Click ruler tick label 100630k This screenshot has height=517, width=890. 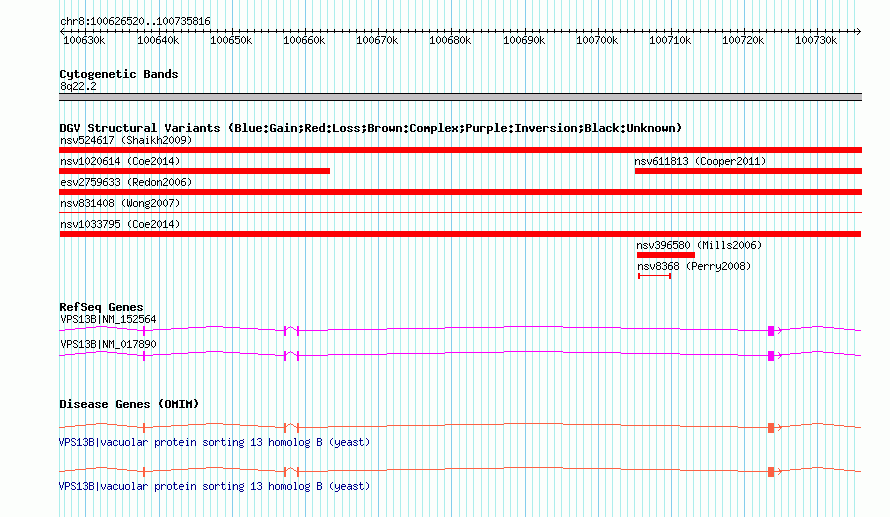pyautogui.click(x=84, y=40)
